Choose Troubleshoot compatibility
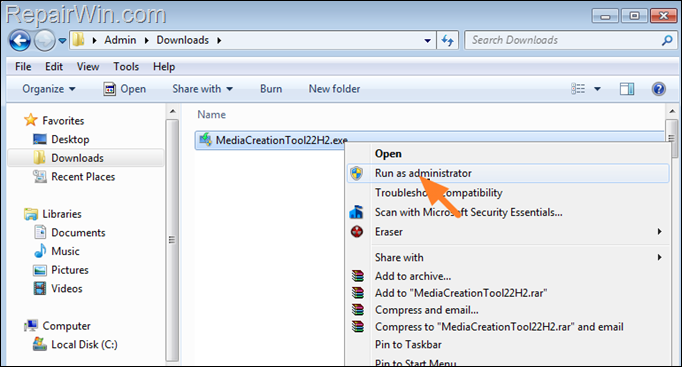This screenshot has height=367, width=682. pos(438,193)
